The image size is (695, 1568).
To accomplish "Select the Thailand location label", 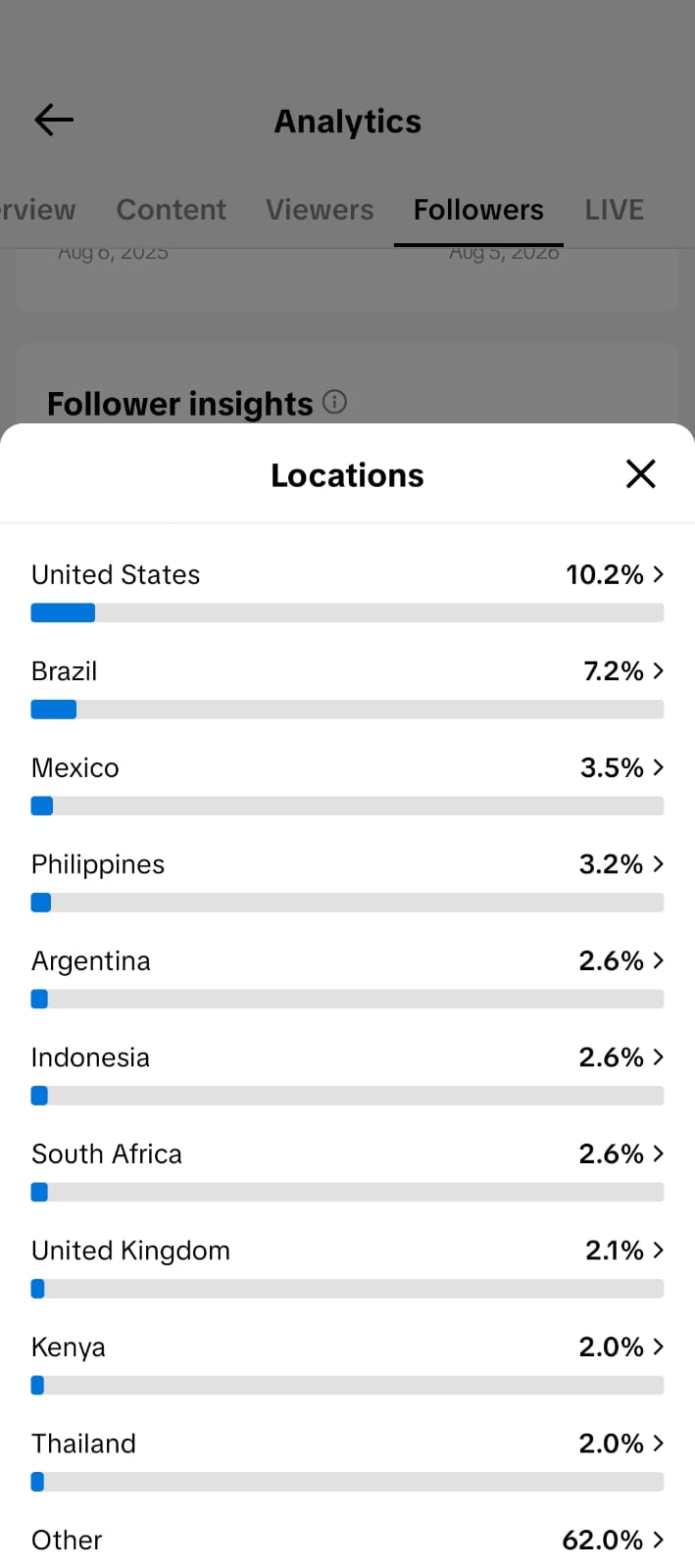I will [83, 1444].
